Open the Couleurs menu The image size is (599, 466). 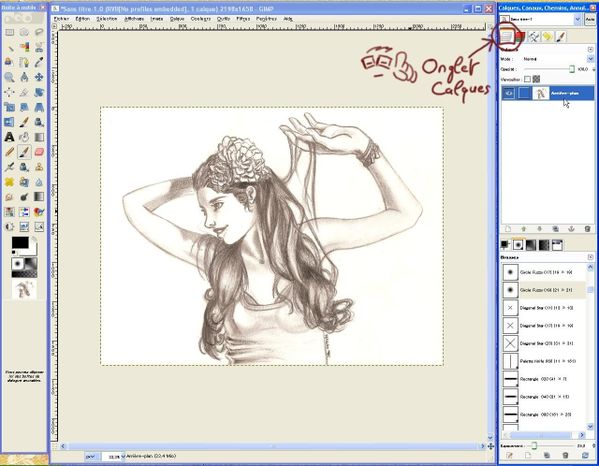[x=201, y=19]
